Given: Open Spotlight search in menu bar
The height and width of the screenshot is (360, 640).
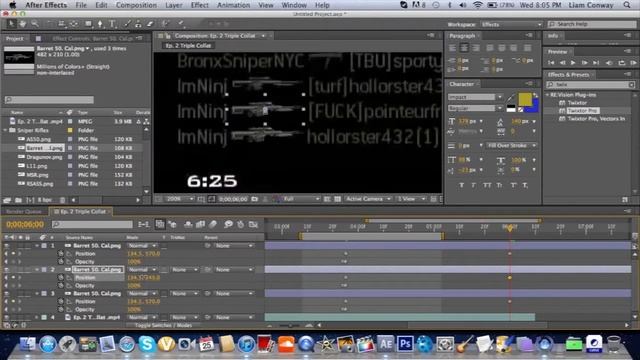Looking at the screenshot, I should [627, 5].
